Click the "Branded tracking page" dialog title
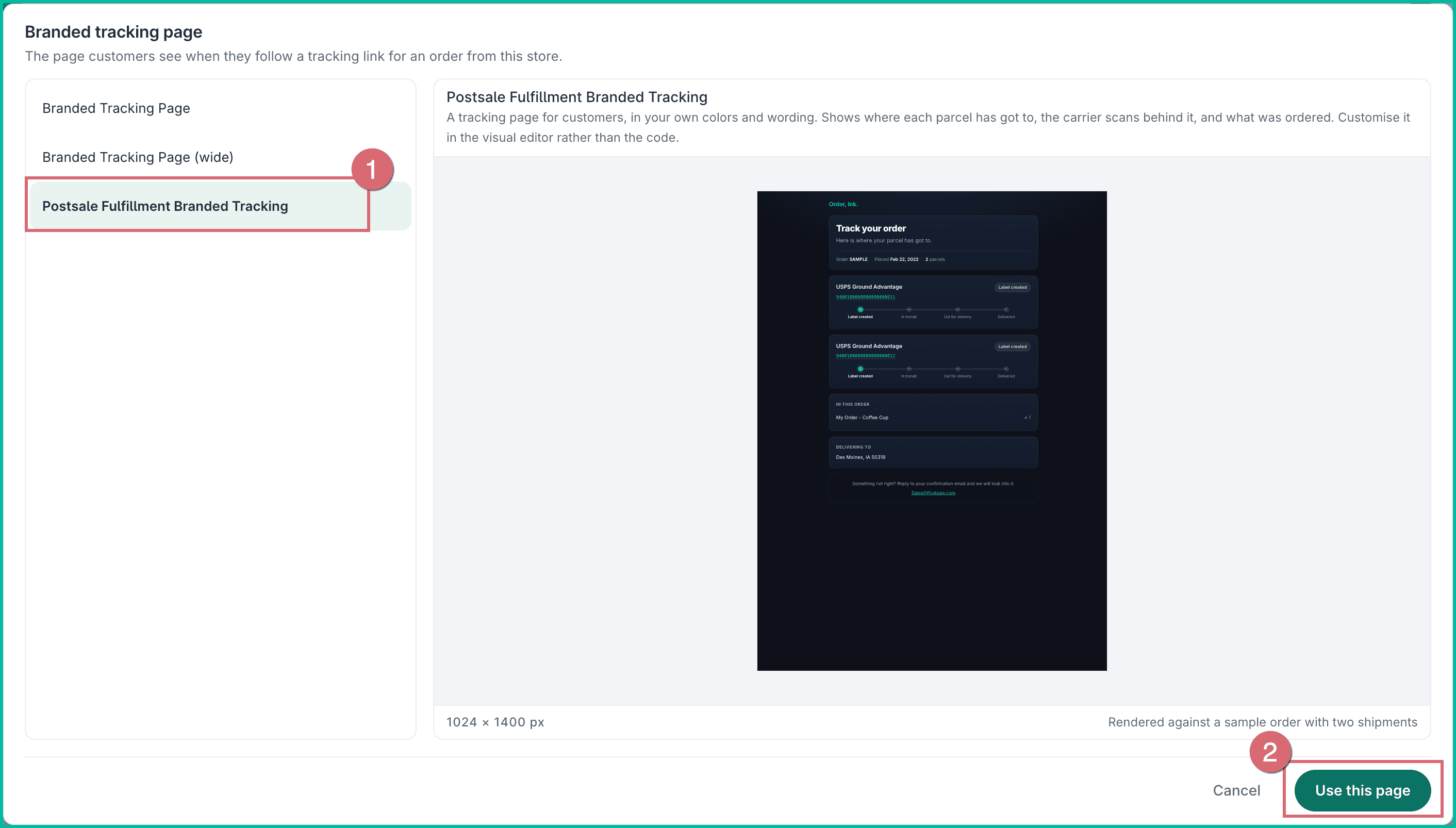 point(113,32)
